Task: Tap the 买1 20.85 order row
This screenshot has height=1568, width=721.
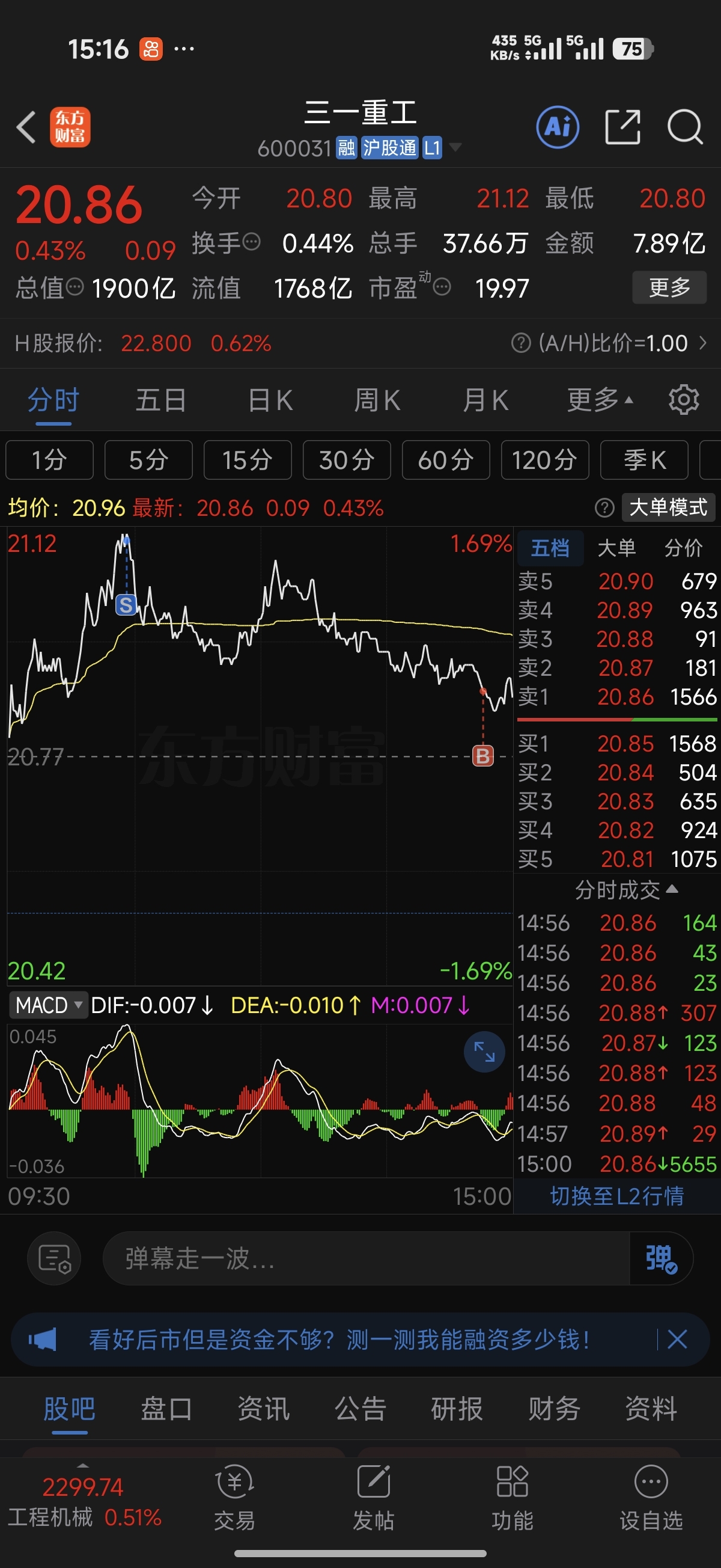Action: 617,743
